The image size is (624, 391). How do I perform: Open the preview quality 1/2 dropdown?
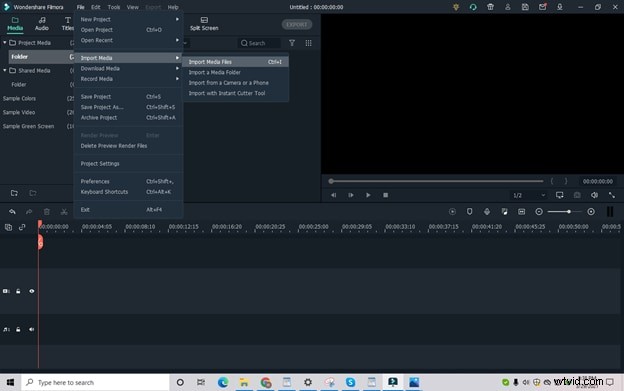point(529,195)
